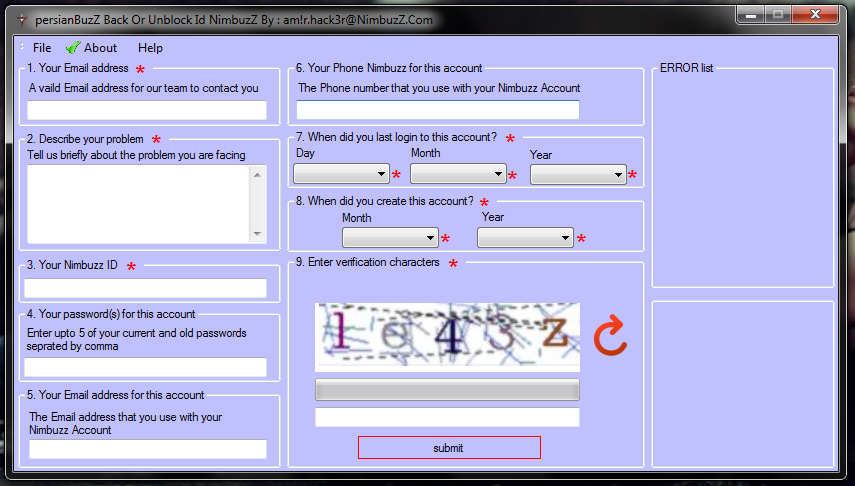Viewport: 855px width, 486px height.
Task: Click 'A vaild Email address for our team' text
Action: [x=143, y=88]
